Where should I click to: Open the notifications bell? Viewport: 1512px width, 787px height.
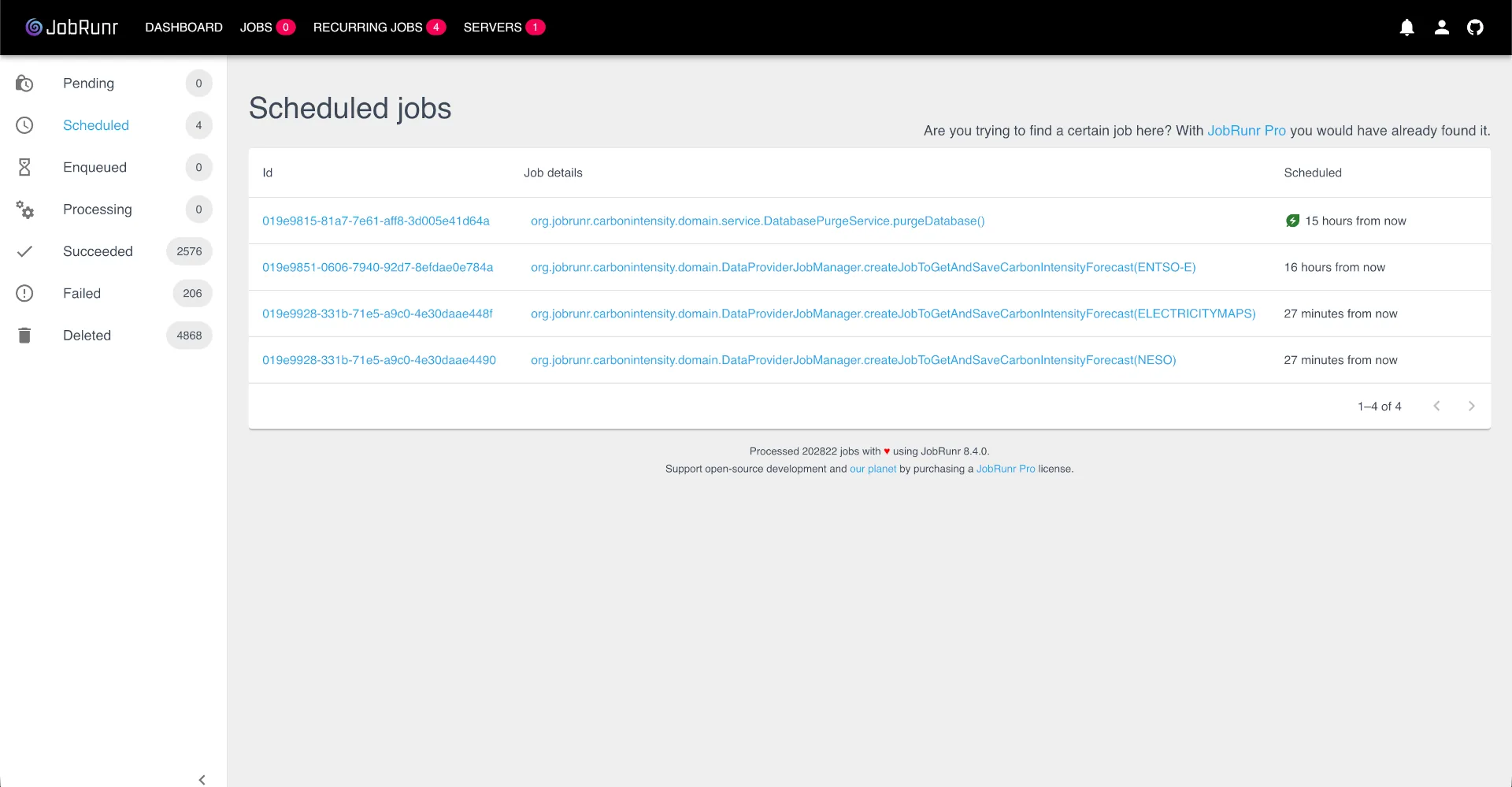click(x=1406, y=28)
